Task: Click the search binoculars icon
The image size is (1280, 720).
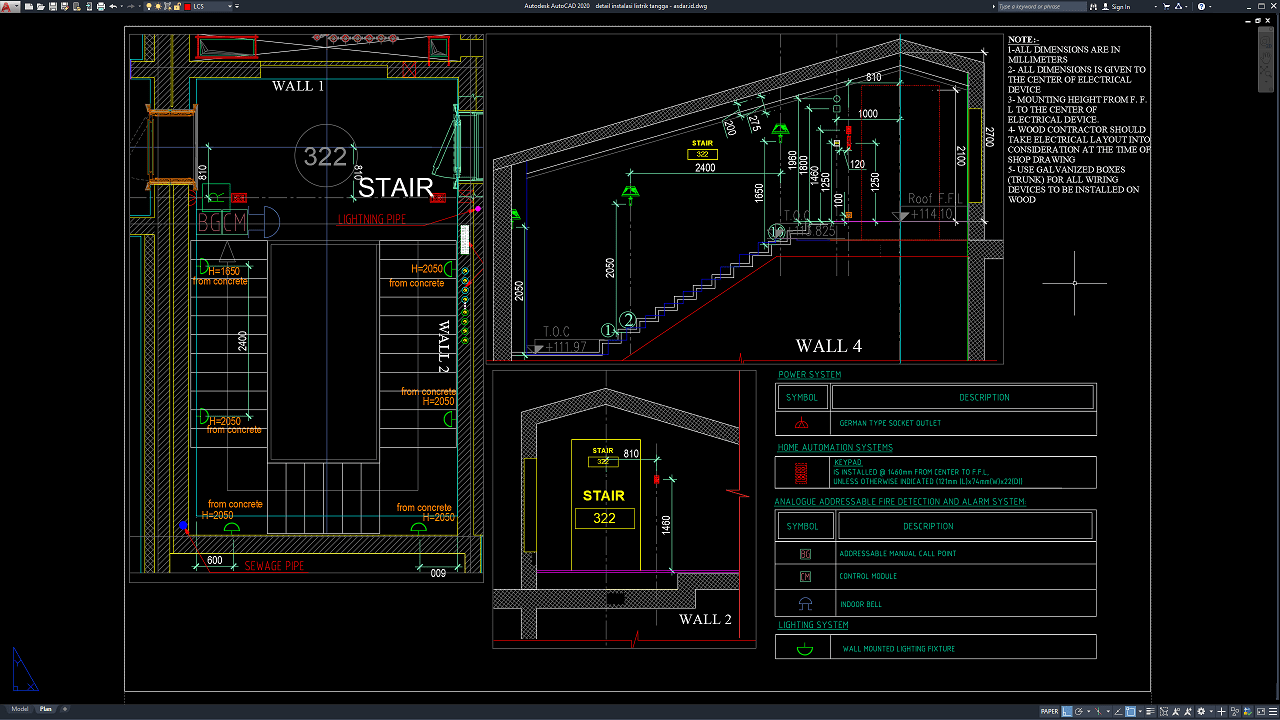Action: pyautogui.click(x=1093, y=6)
